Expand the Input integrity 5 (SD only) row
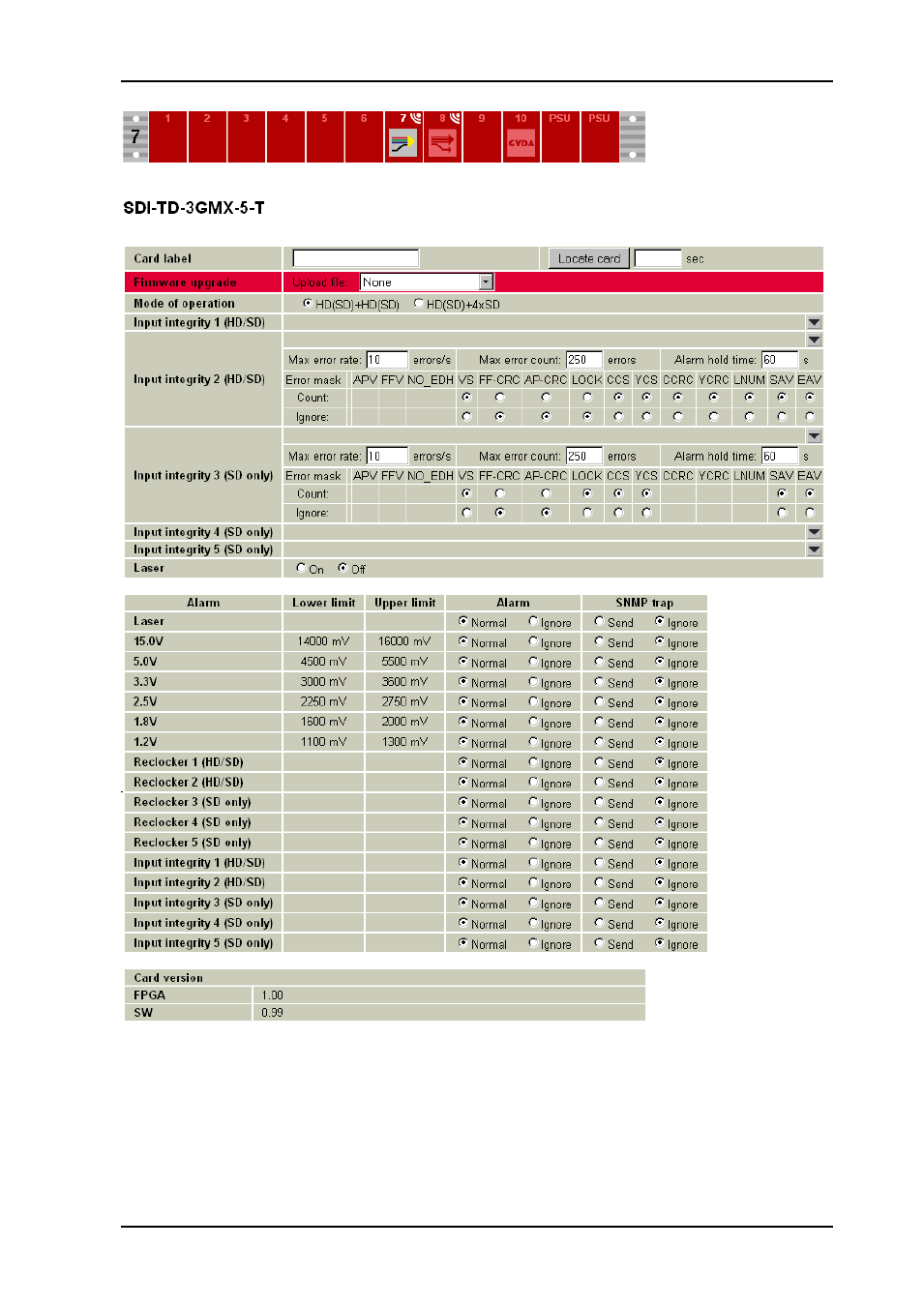The image size is (924, 1306). pos(815,549)
